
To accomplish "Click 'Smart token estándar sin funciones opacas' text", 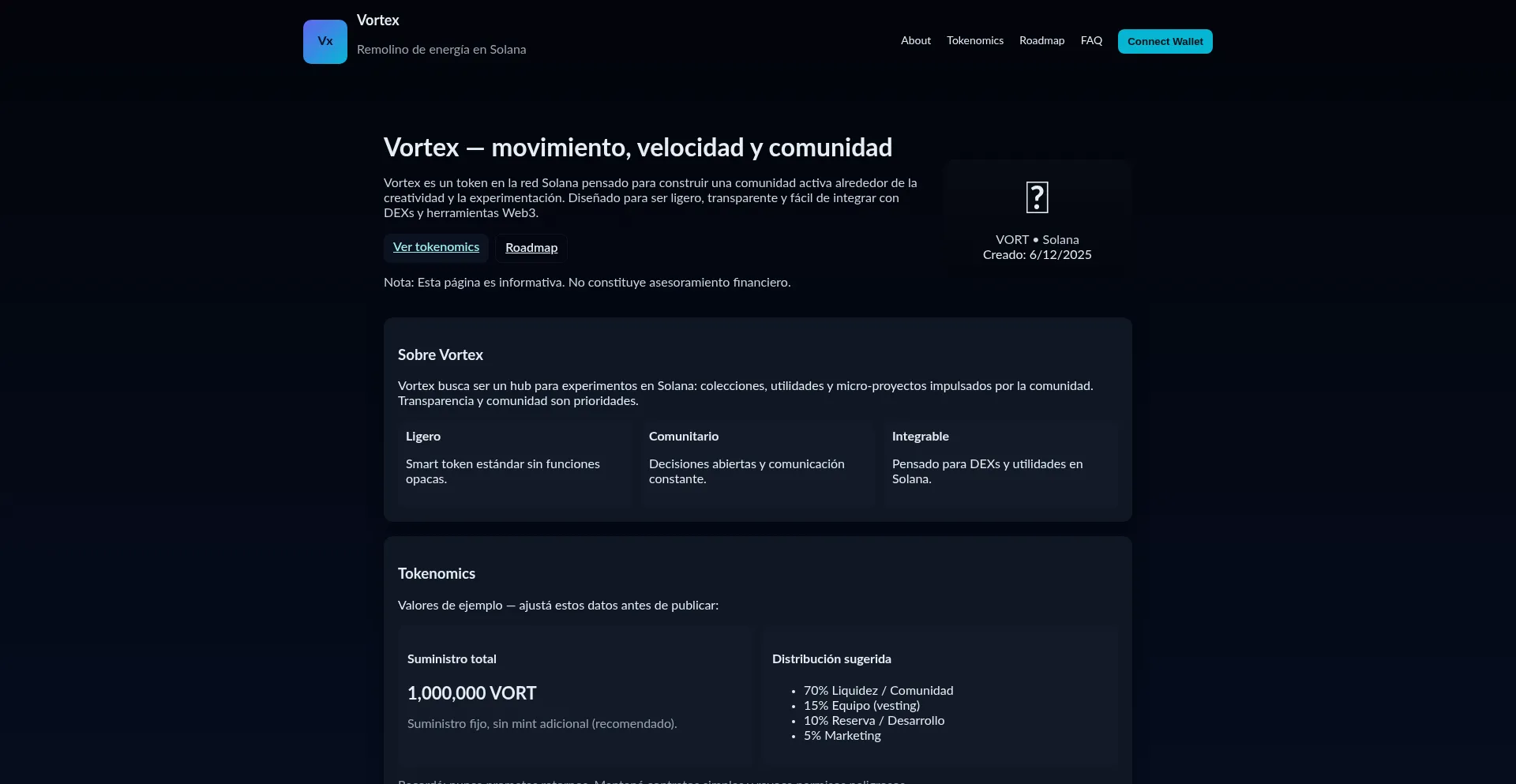I will pyautogui.click(x=503, y=471).
